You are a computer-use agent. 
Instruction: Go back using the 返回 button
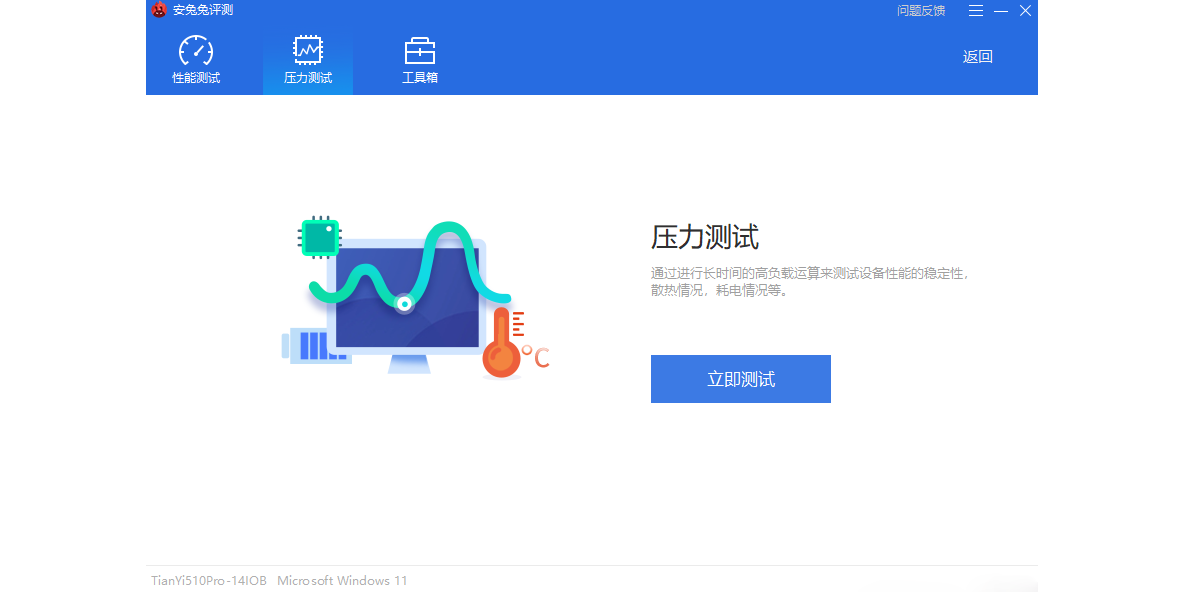point(977,57)
